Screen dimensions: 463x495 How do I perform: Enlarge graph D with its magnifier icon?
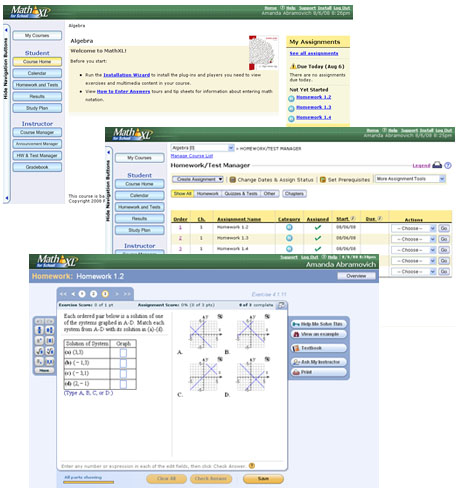pos(267,359)
